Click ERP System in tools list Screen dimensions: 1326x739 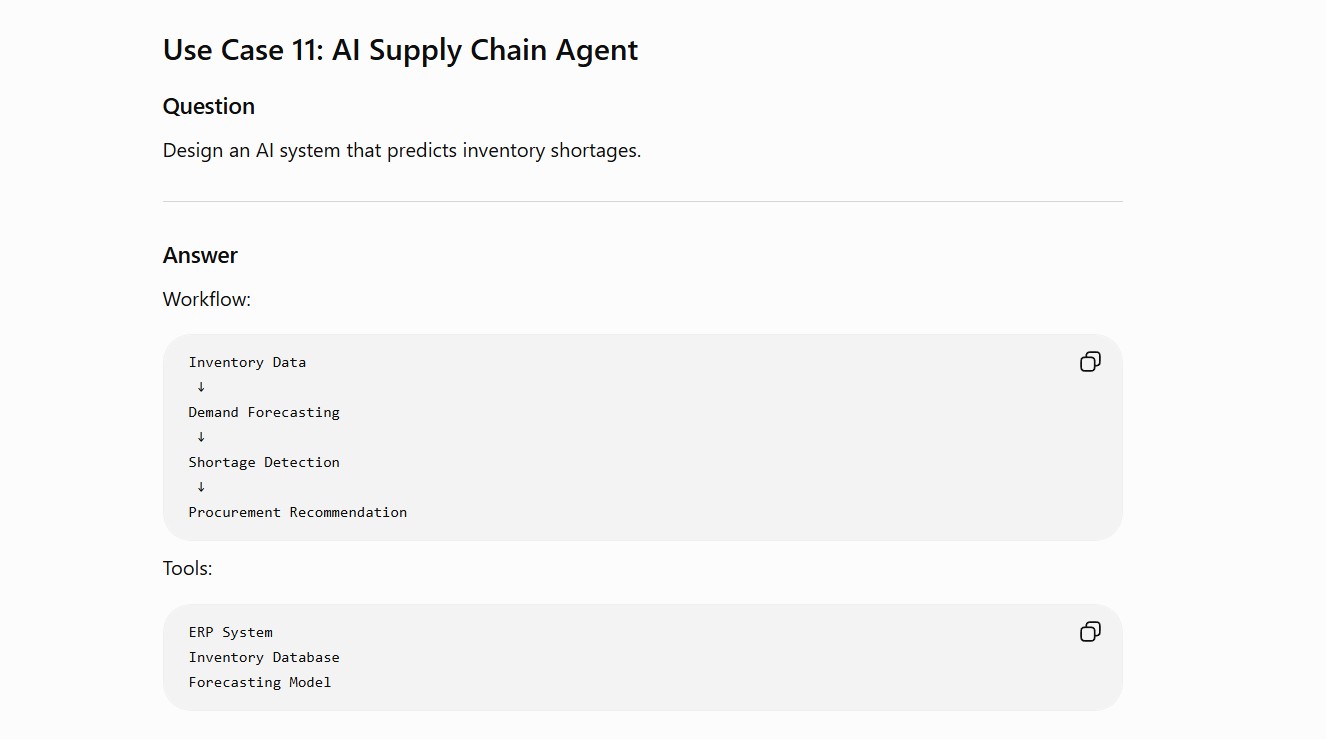[x=231, y=632]
